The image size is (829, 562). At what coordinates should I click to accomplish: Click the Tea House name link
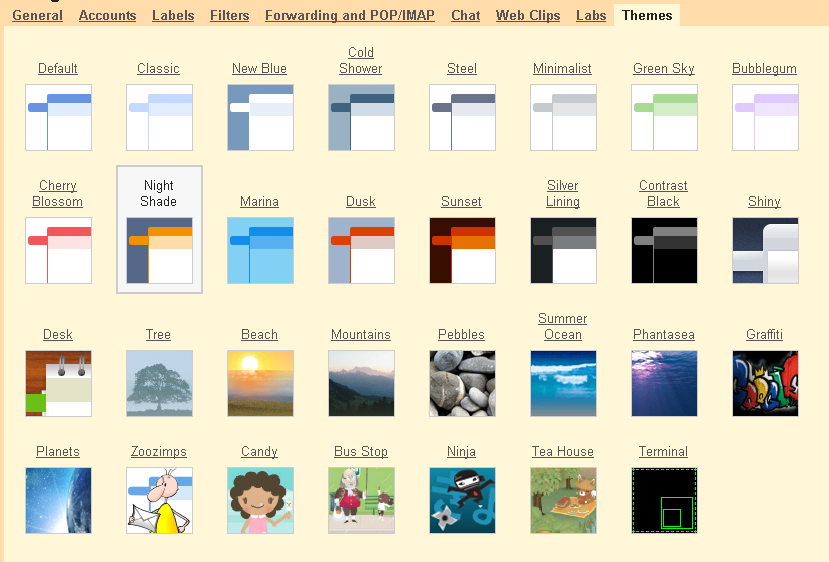point(563,452)
